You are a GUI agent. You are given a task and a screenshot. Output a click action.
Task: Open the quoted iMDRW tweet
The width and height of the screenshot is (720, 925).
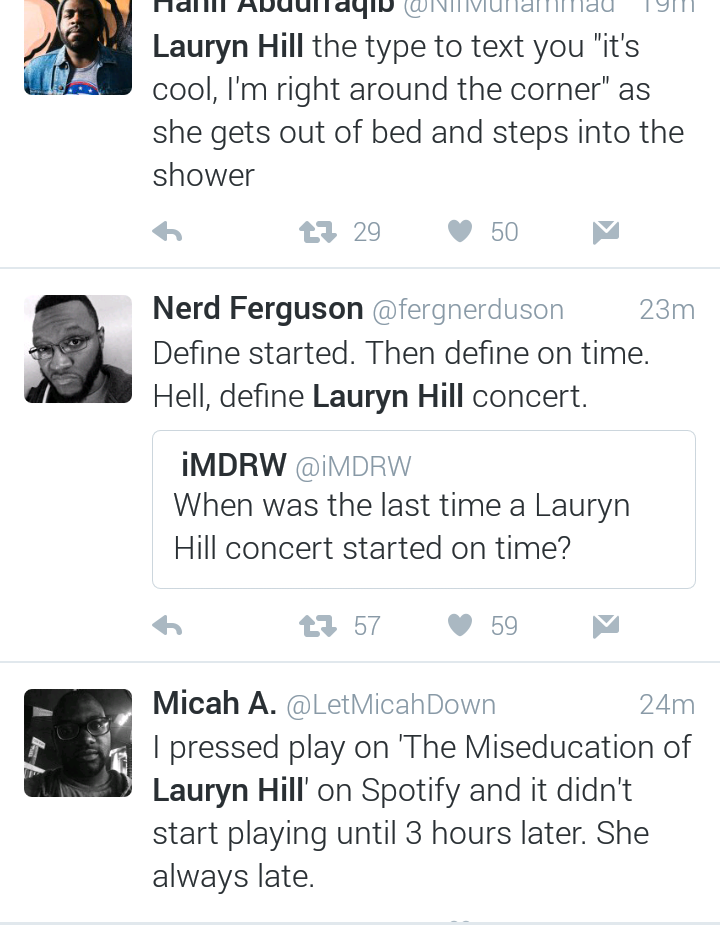pyautogui.click(x=424, y=509)
